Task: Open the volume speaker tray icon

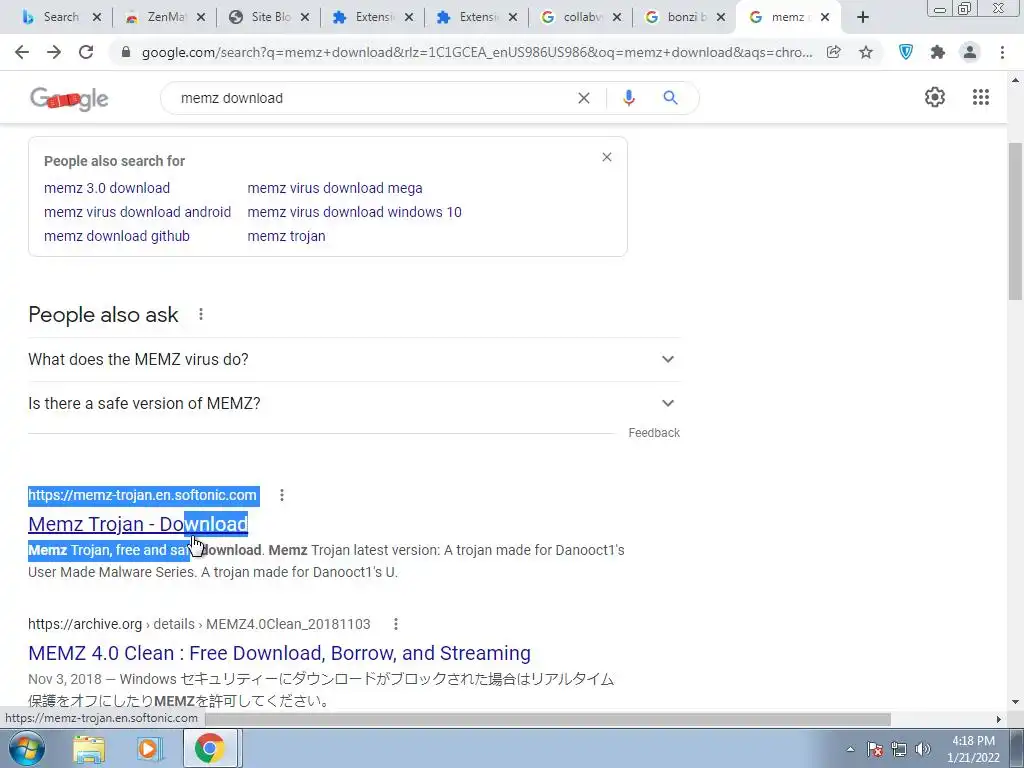Action: pyautogui.click(x=922, y=749)
